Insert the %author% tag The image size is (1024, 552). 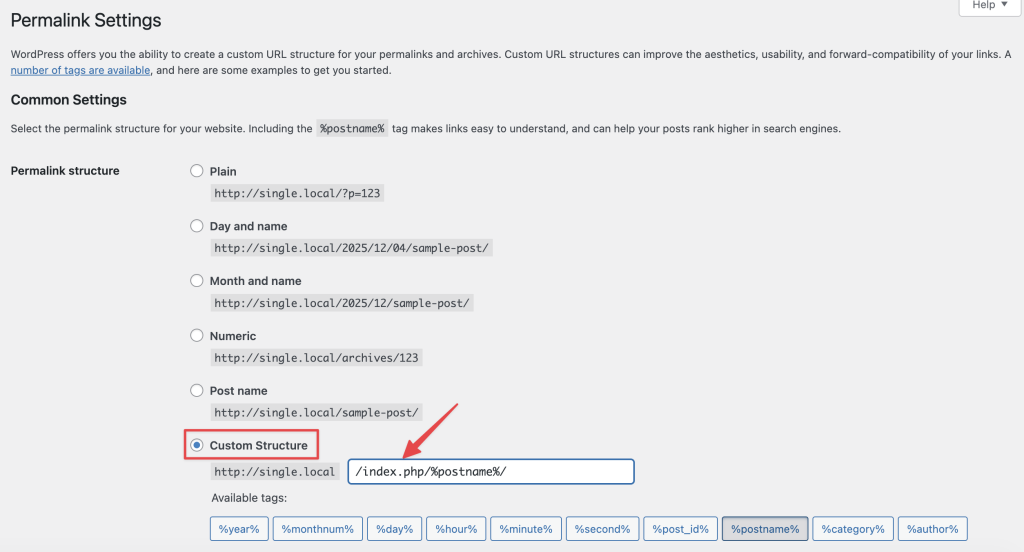tap(933, 529)
